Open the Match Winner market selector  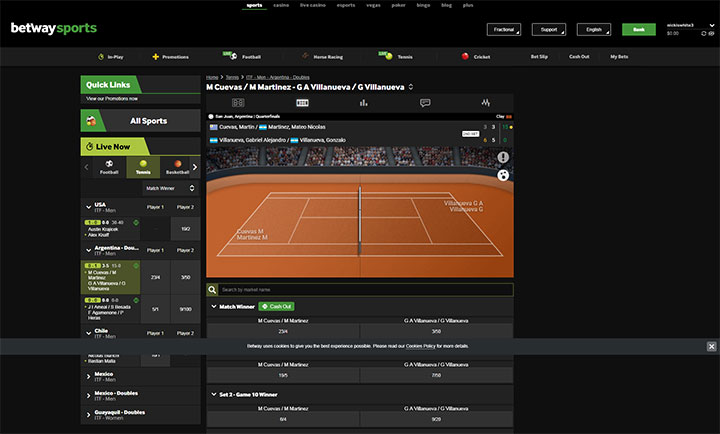[170, 188]
